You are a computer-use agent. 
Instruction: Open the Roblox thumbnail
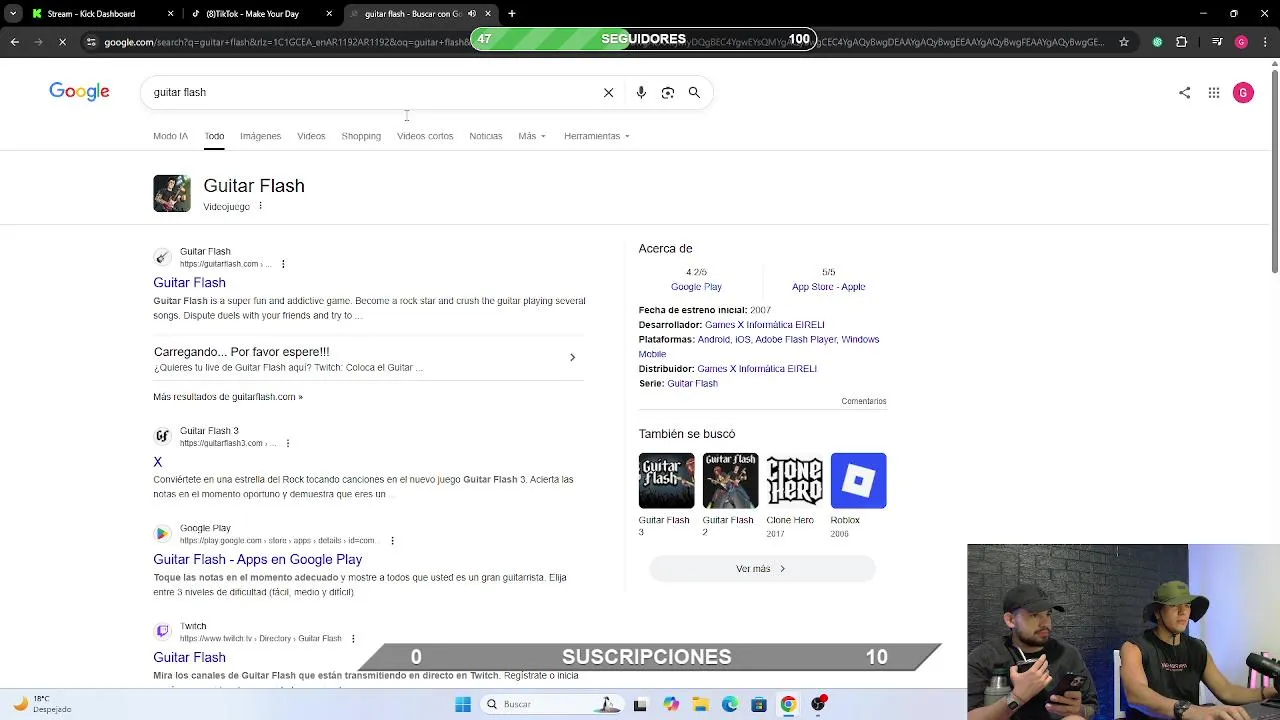tap(858, 481)
